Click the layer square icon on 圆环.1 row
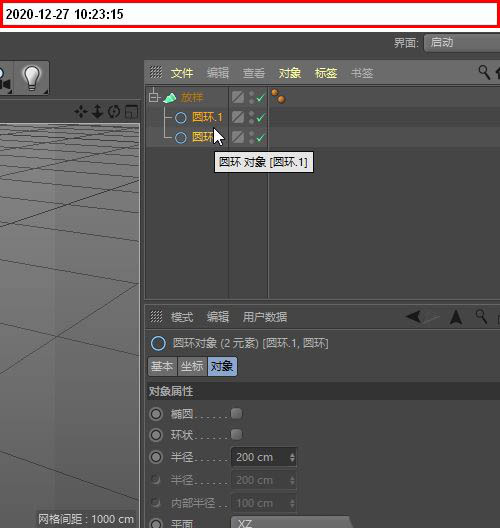Image resolution: width=500 pixels, height=528 pixels. [238, 117]
